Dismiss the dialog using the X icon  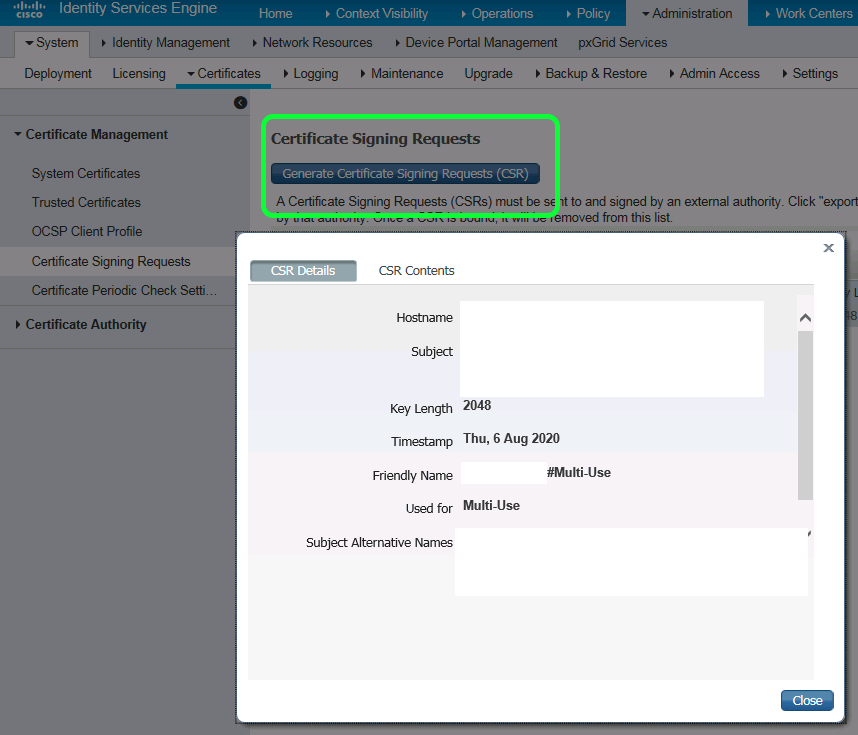[x=828, y=248]
